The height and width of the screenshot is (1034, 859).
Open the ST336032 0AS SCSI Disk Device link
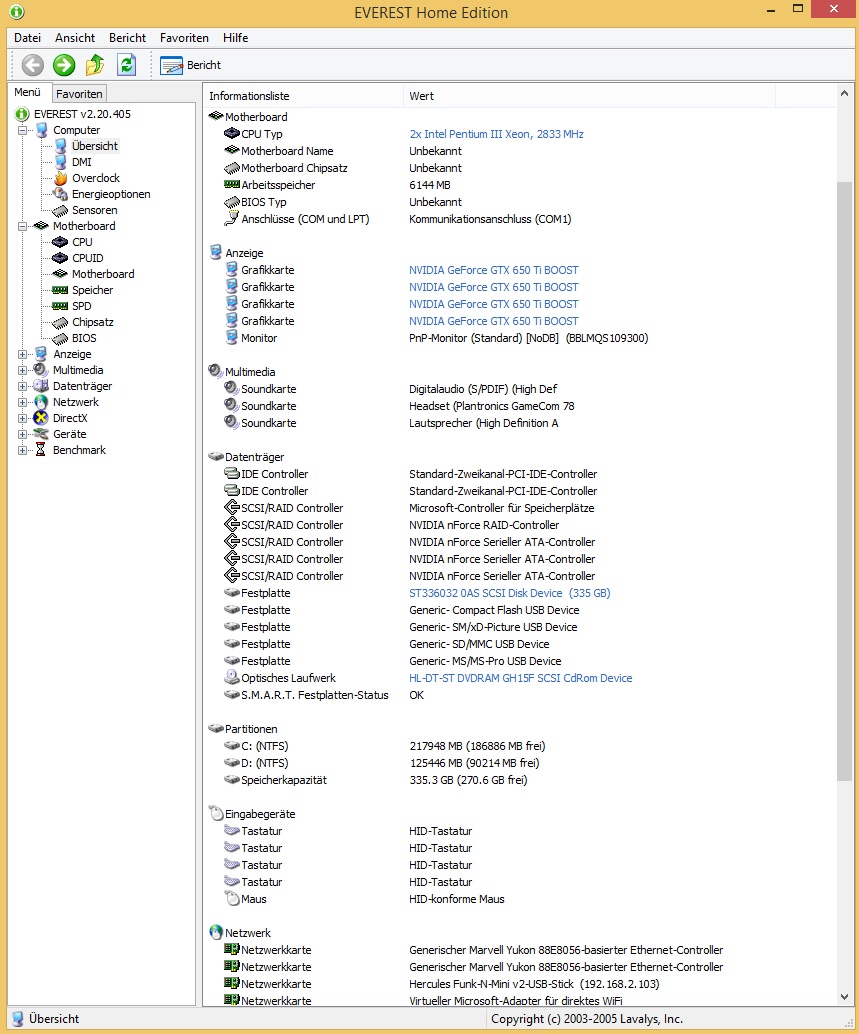pos(510,593)
